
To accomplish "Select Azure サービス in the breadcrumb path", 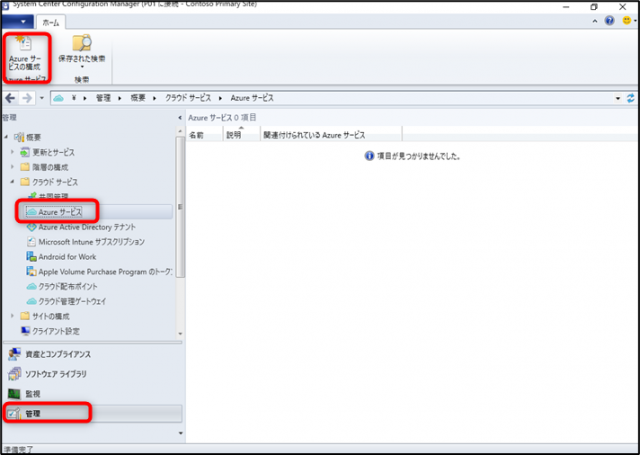I will click(x=252, y=98).
